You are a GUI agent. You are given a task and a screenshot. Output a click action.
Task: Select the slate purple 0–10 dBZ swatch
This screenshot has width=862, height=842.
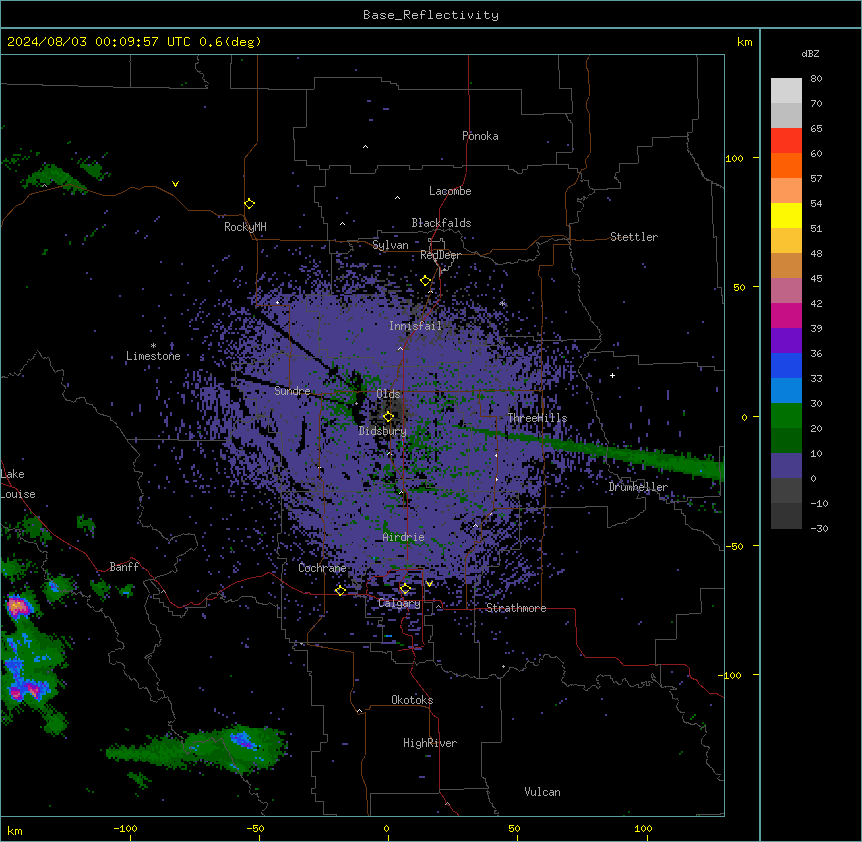[x=786, y=466]
